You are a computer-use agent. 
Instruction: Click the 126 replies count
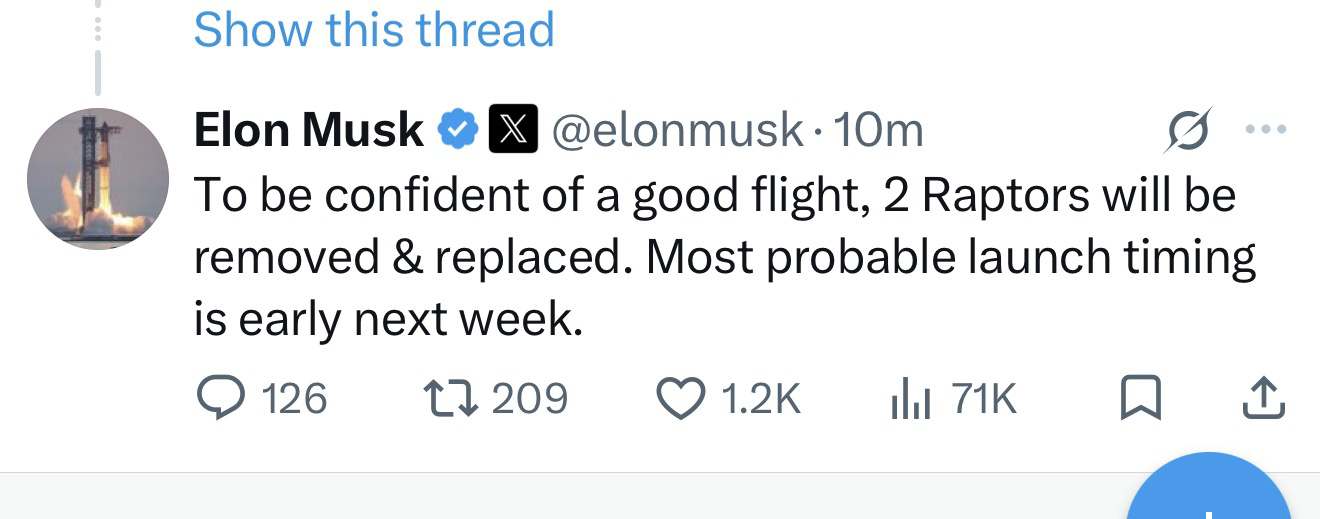[294, 399]
